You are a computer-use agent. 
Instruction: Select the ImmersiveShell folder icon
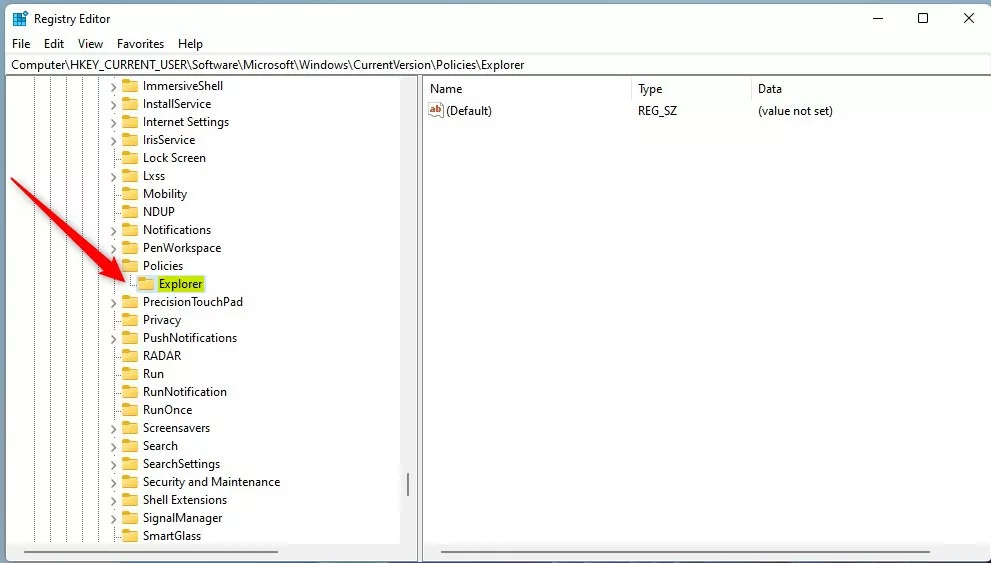coord(130,85)
